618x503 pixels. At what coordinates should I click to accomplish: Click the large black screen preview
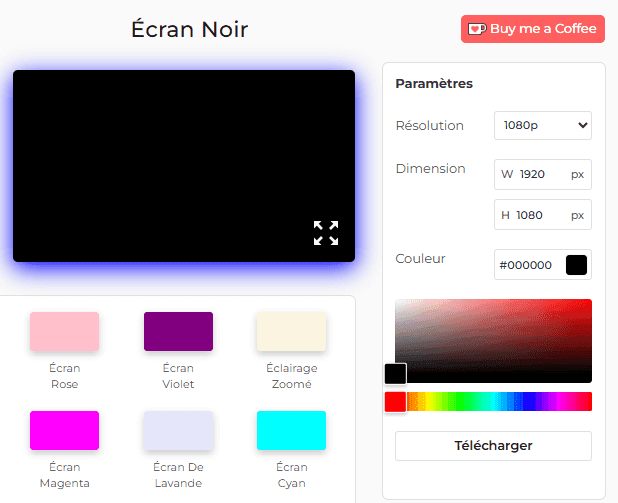coord(184,166)
